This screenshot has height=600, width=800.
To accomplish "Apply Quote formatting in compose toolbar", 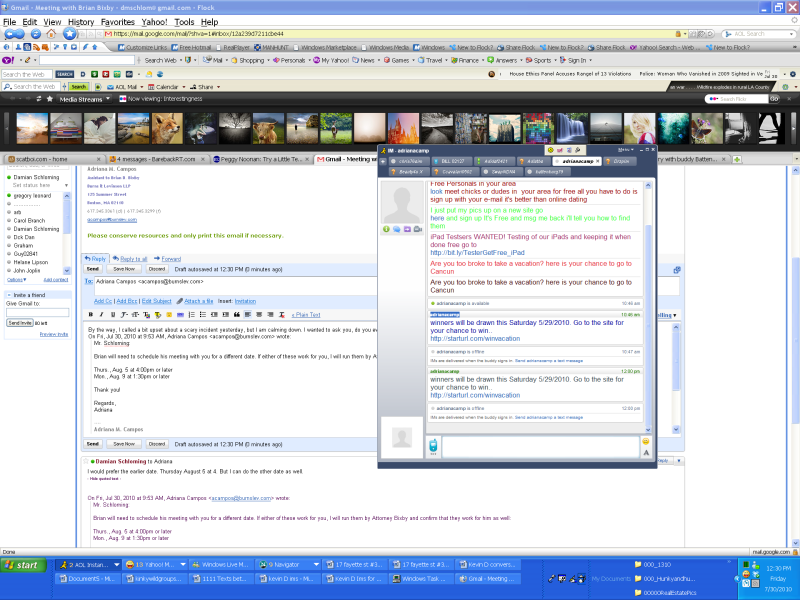I will point(237,315).
